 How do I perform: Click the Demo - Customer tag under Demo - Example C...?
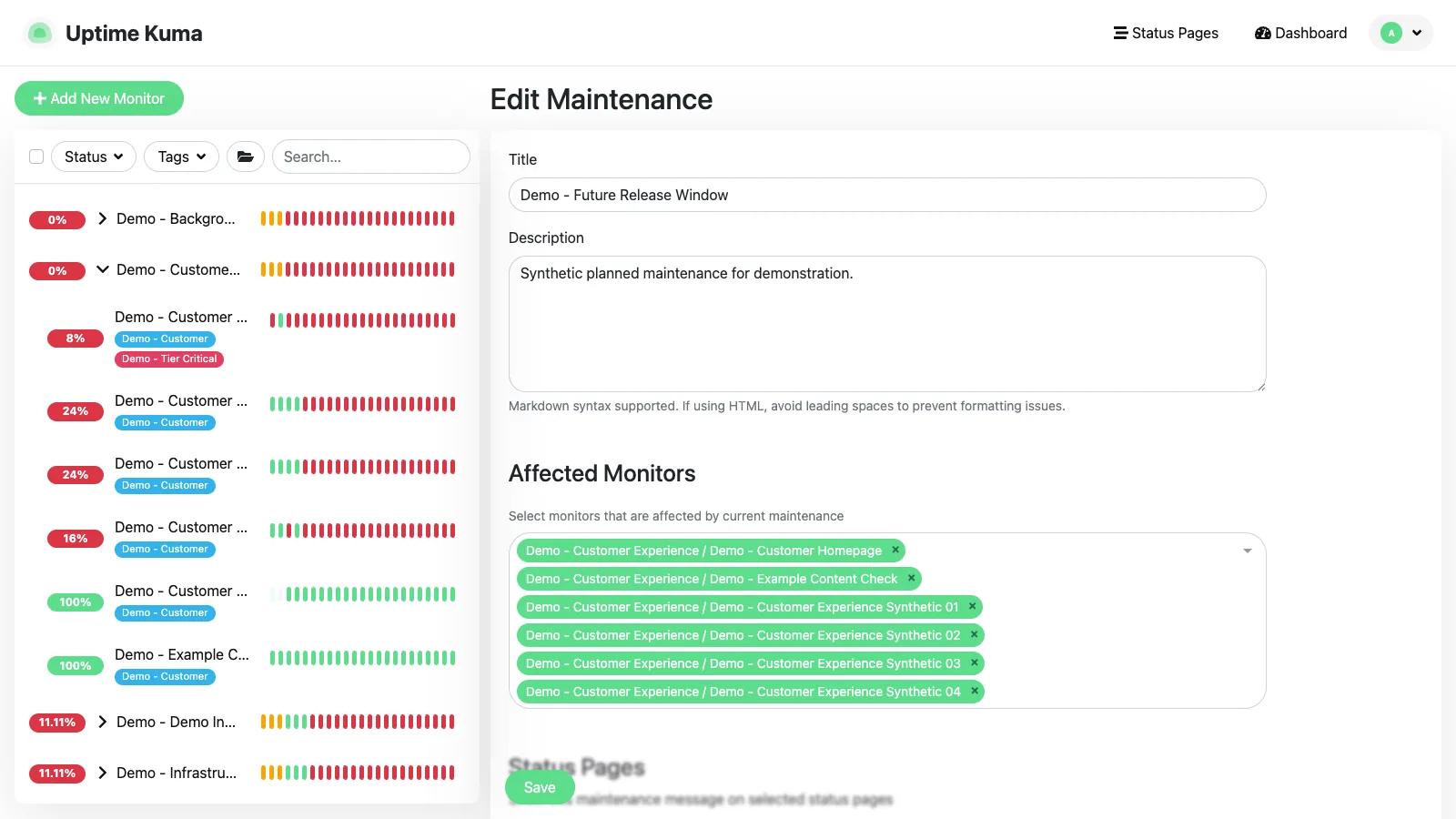pos(165,676)
